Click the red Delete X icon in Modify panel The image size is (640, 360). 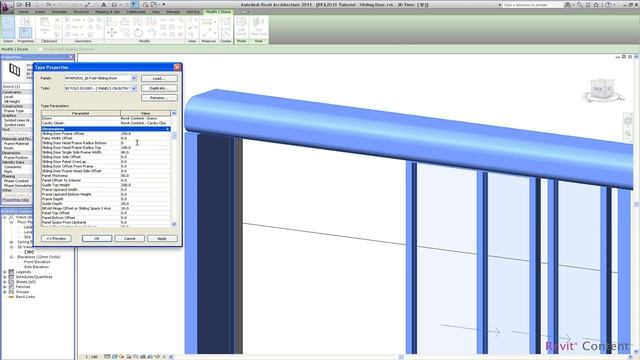click(x=180, y=34)
